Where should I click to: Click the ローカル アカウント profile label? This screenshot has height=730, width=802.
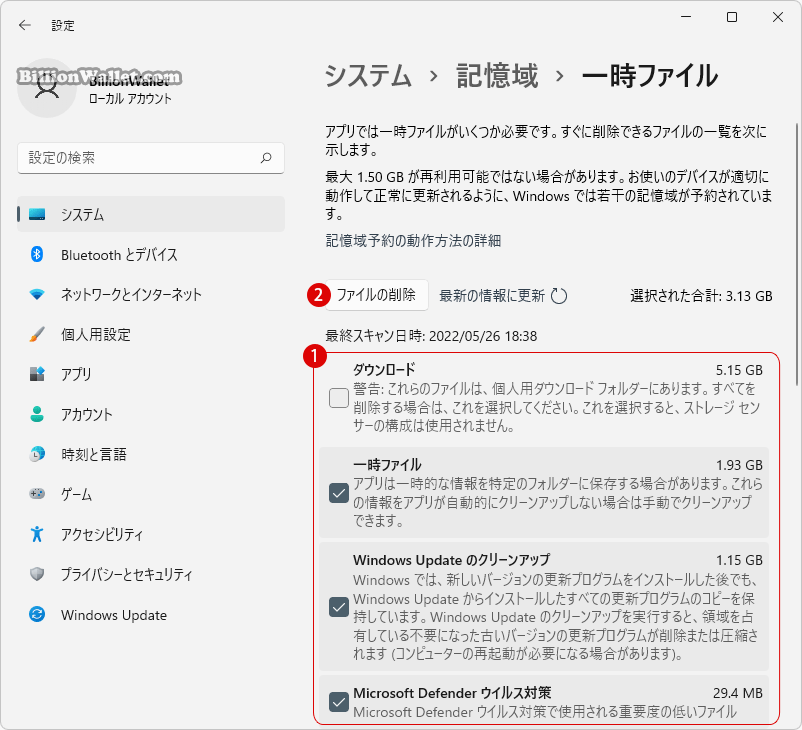click(130, 98)
